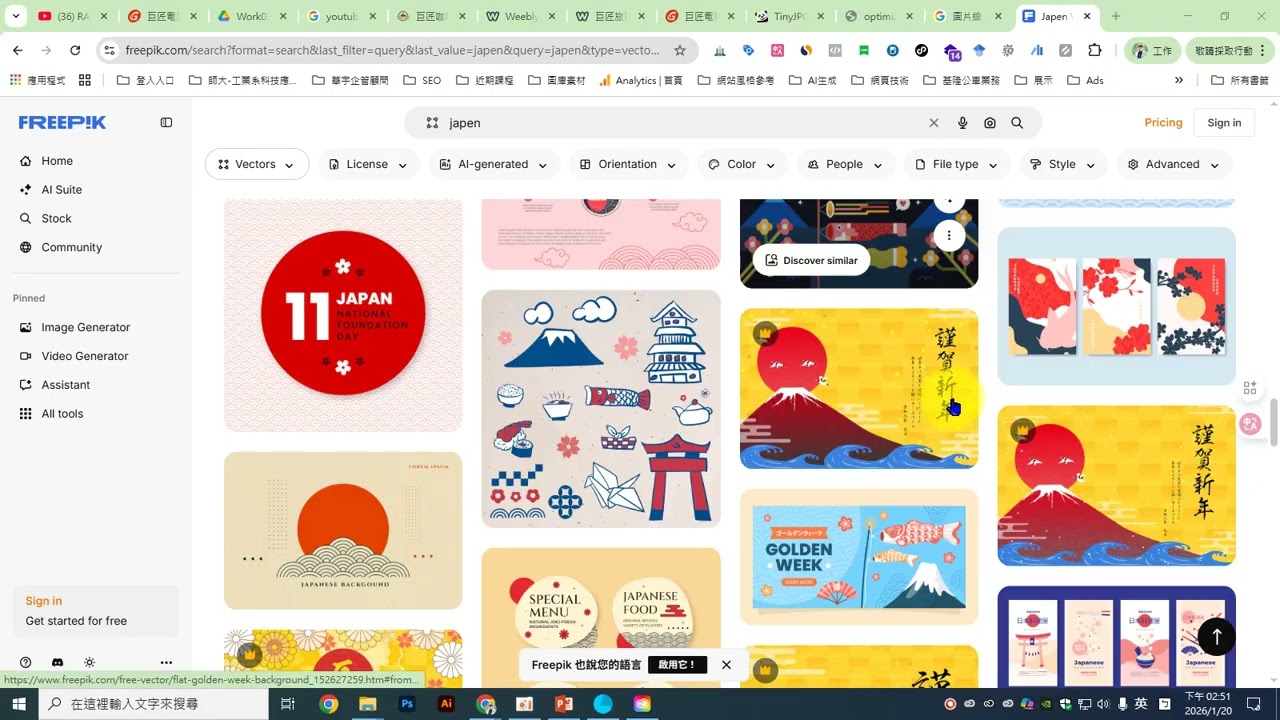Click the Windows search box
The image size is (1280, 720).
pyautogui.click(x=154, y=704)
